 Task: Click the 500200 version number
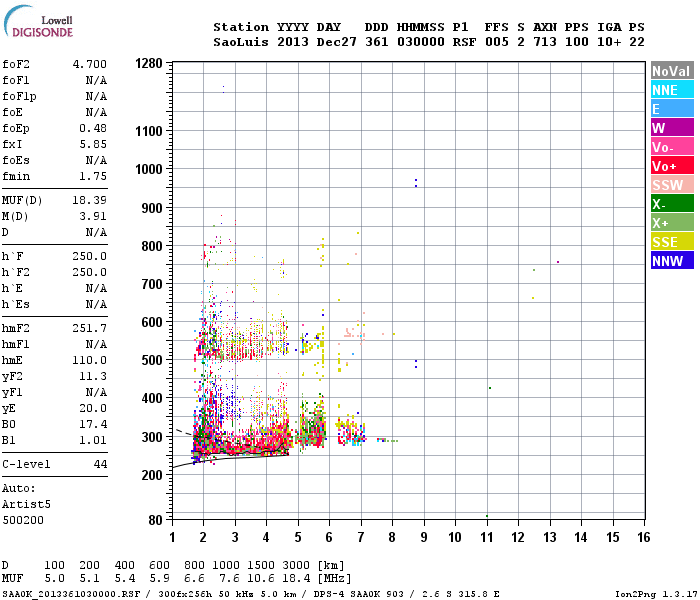[23, 520]
